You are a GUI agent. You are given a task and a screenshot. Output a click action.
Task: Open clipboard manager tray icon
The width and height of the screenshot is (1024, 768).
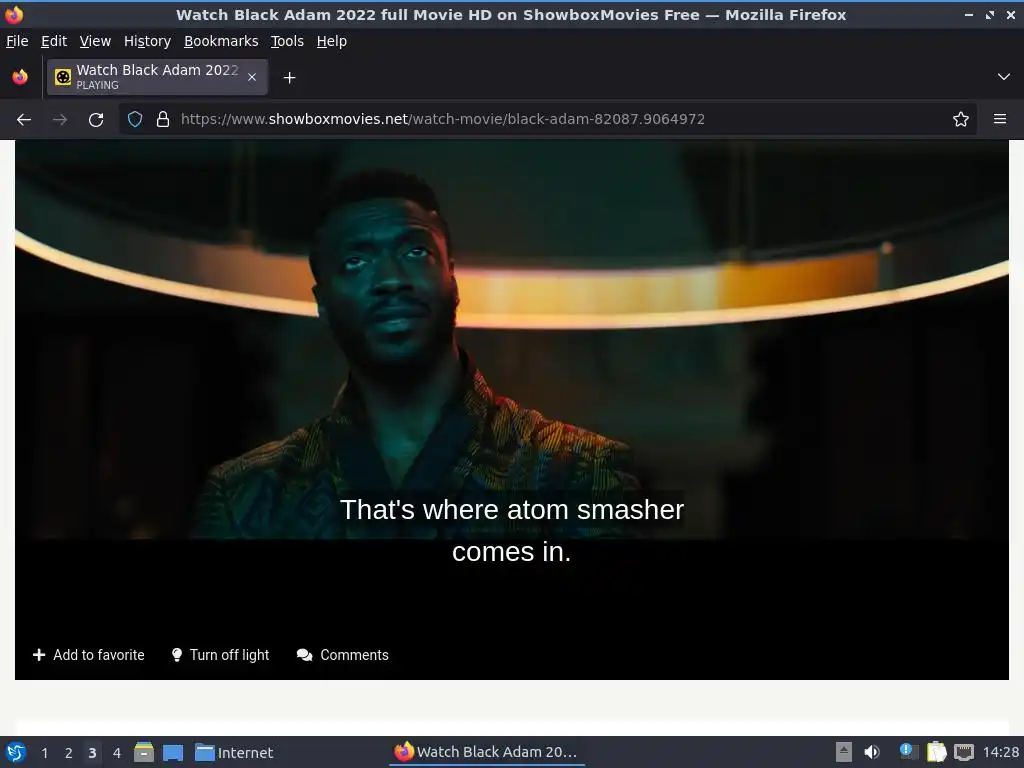point(936,752)
